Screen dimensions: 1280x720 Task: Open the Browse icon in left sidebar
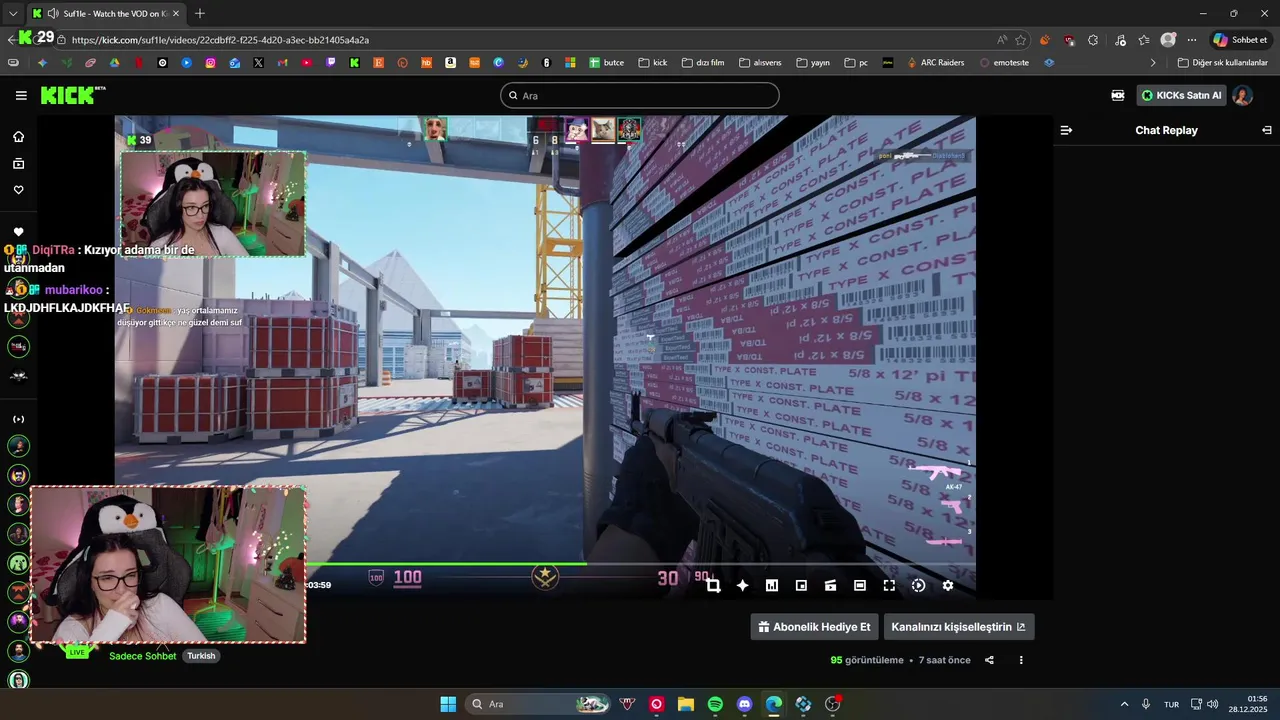pos(18,163)
